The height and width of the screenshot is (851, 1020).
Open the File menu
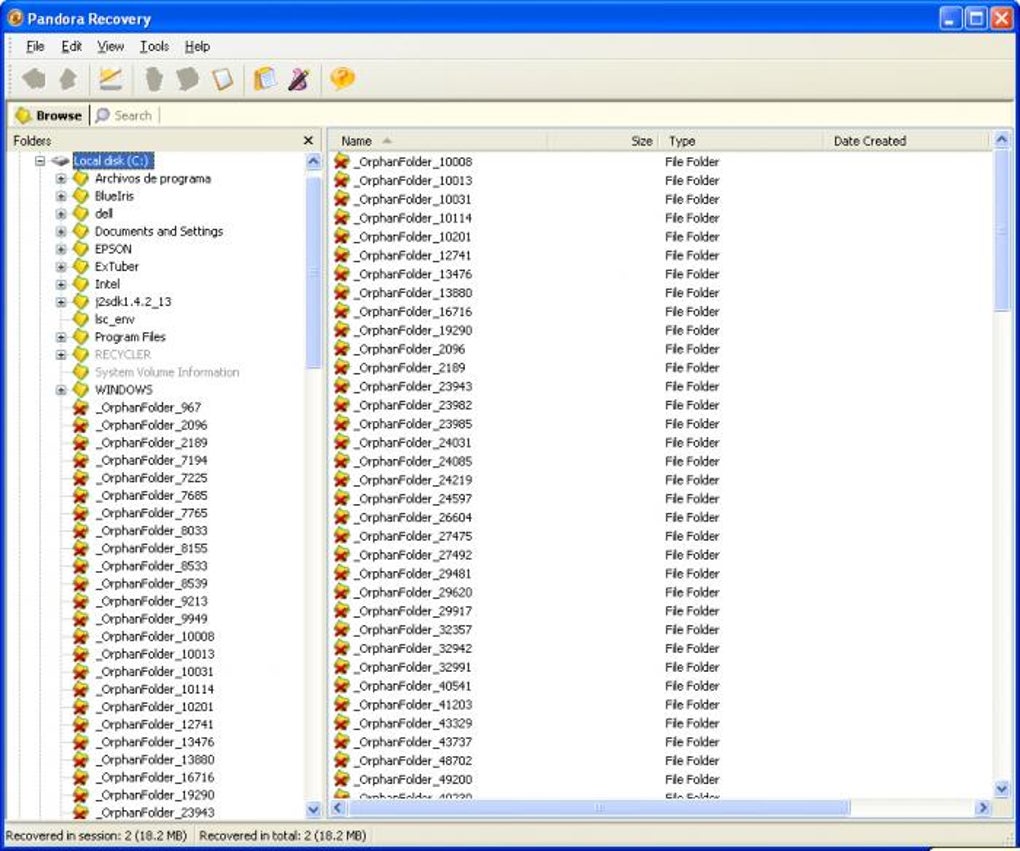pos(35,46)
